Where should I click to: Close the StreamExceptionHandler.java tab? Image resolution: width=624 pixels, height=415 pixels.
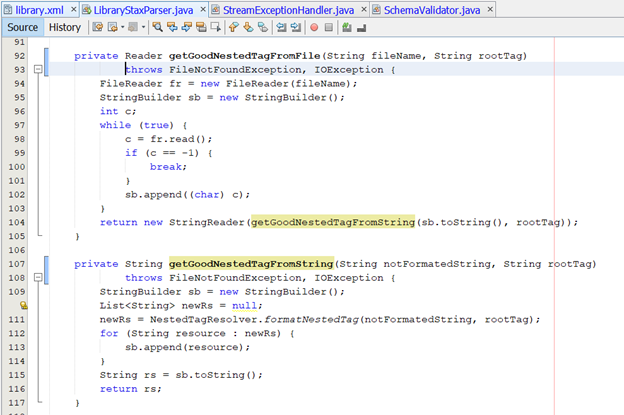click(x=364, y=9)
